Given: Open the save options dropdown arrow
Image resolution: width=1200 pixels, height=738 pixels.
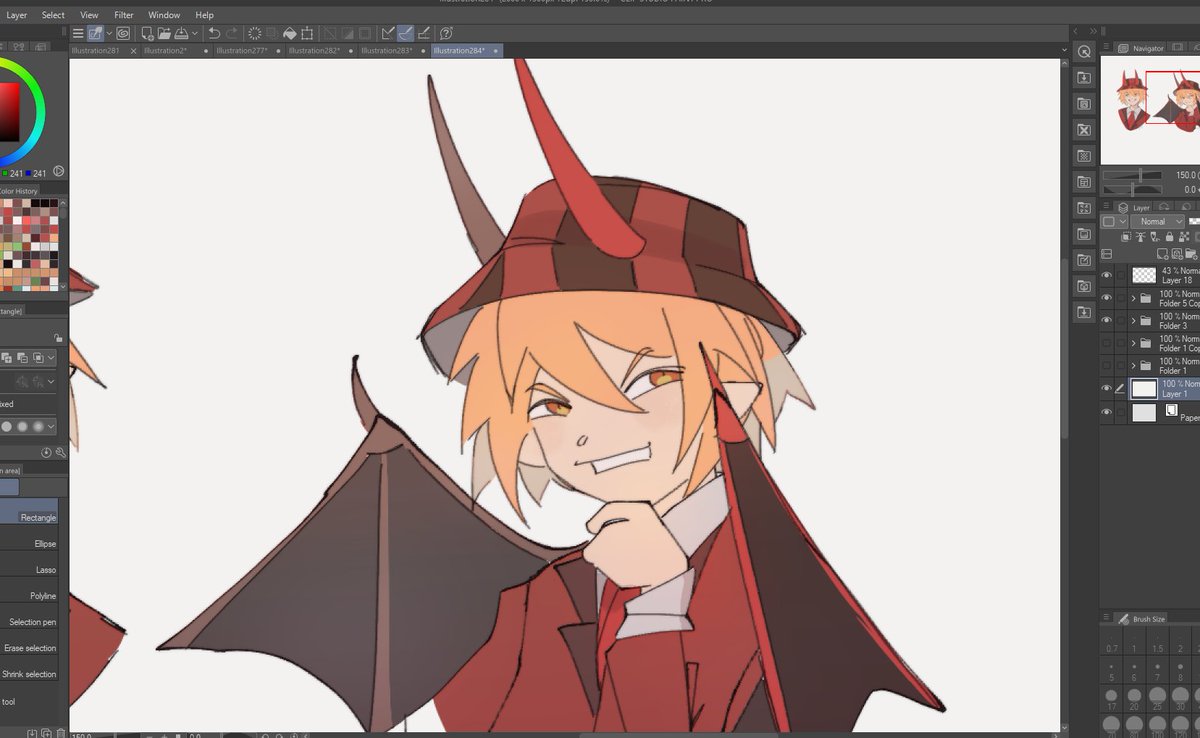Looking at the screenshot, I should (x=196, y=33).
